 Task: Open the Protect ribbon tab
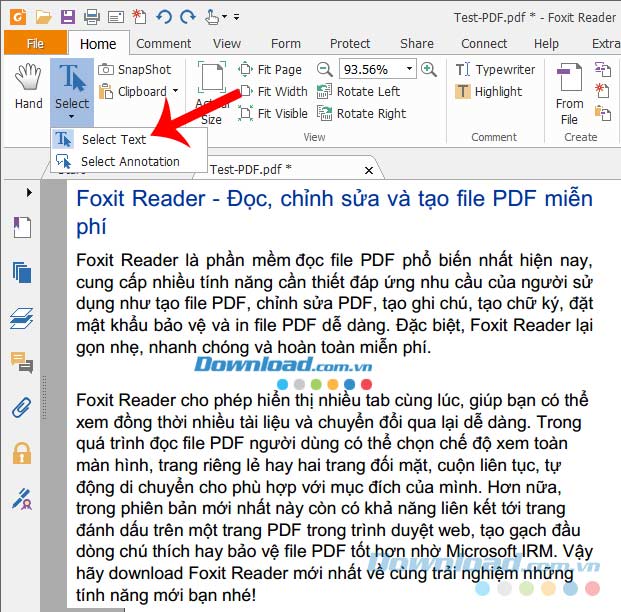[350, 43]
